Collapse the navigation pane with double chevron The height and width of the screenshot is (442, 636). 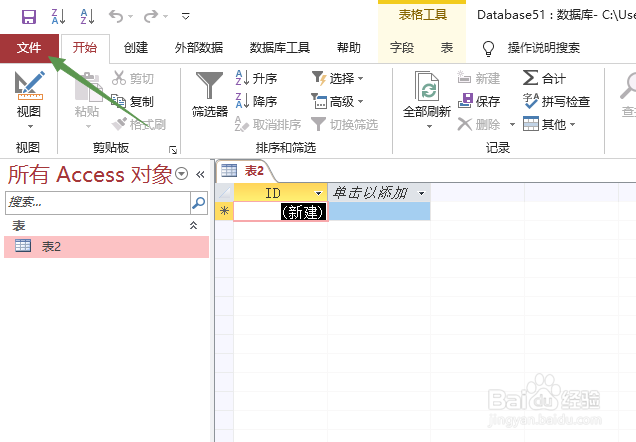pyautogui.click(x=200, y=174)
